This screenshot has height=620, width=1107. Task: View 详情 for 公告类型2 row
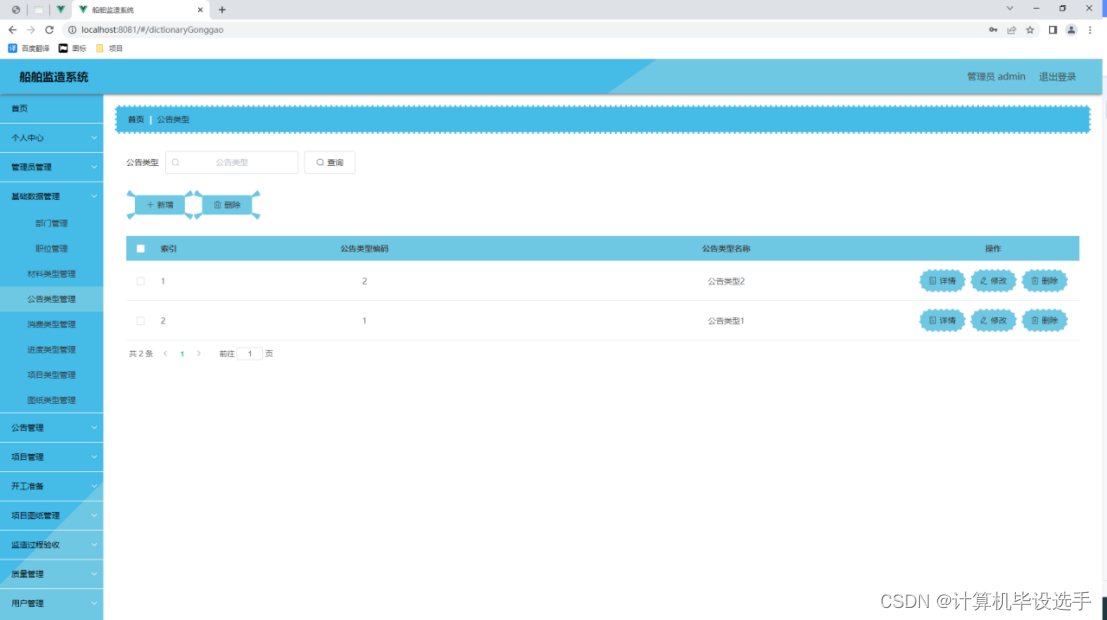click(x=943, y=281)
